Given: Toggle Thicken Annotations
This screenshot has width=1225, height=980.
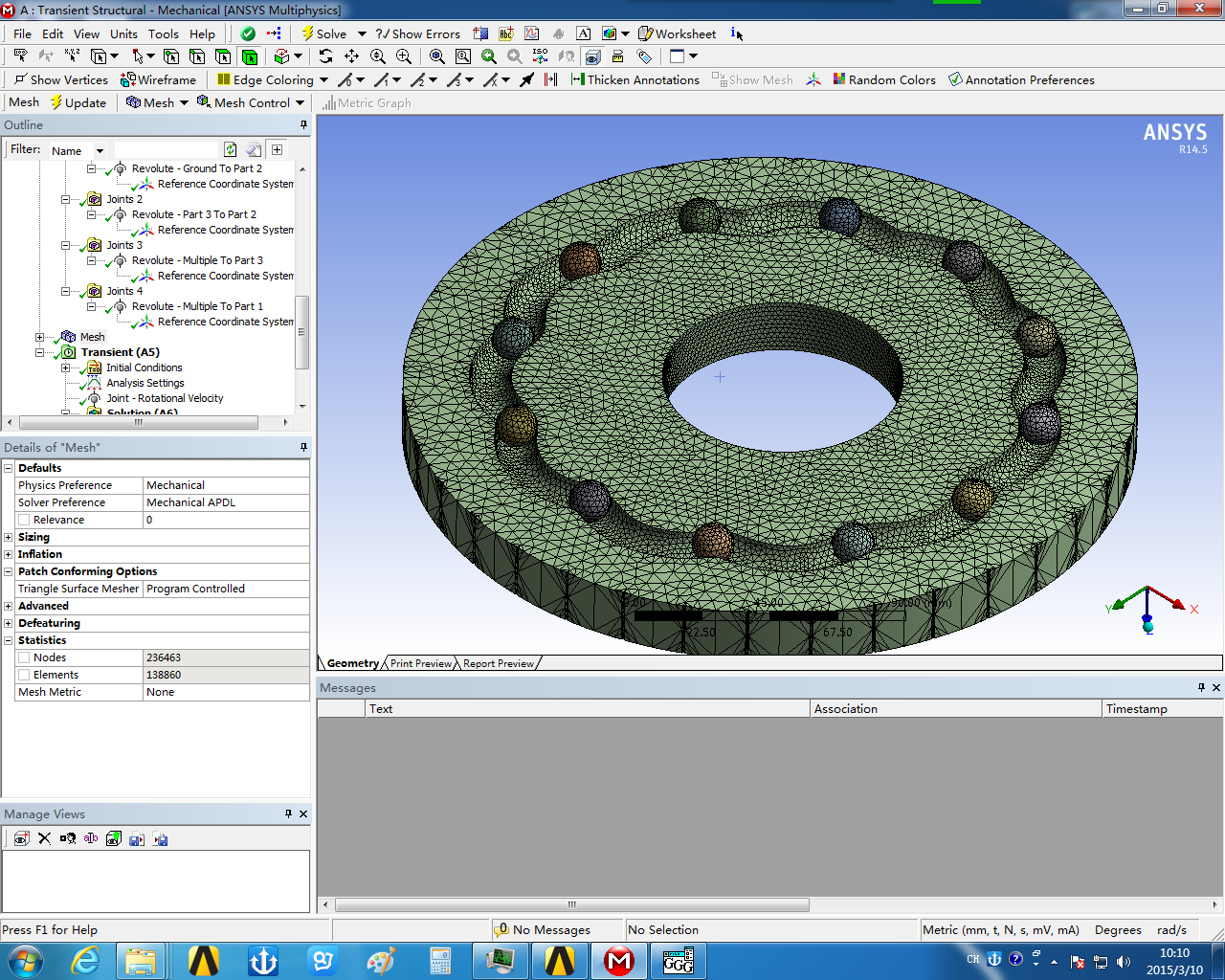Looking at the screenshot, I should click(635, 79).
